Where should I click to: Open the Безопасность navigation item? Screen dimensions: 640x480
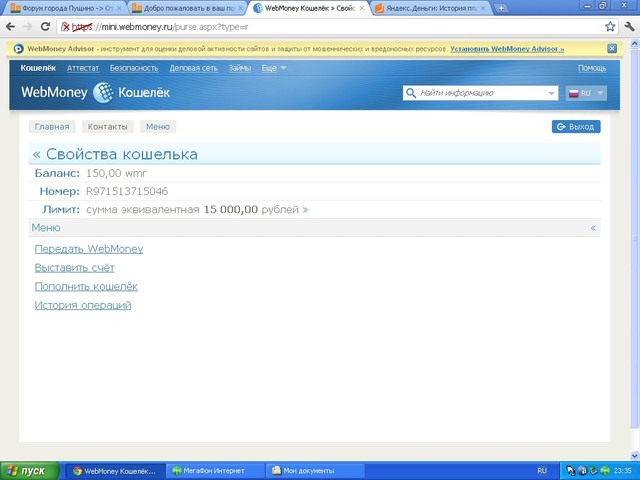point(134,68)
